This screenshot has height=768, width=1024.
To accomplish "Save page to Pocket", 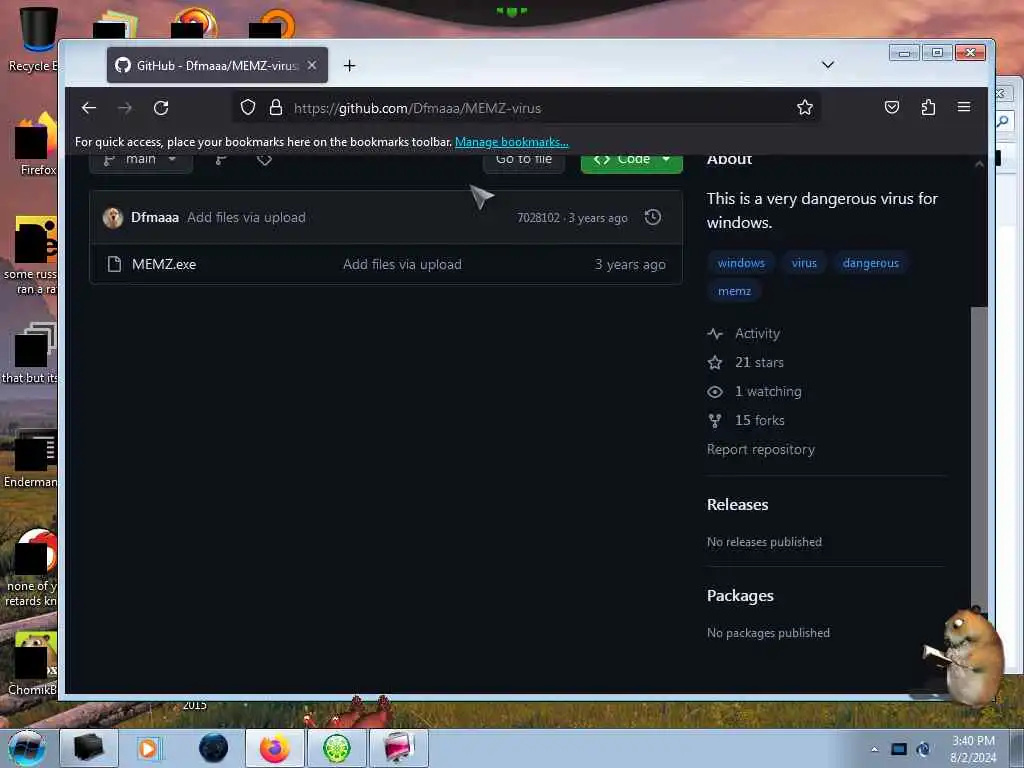I will [x=891, y=107].
